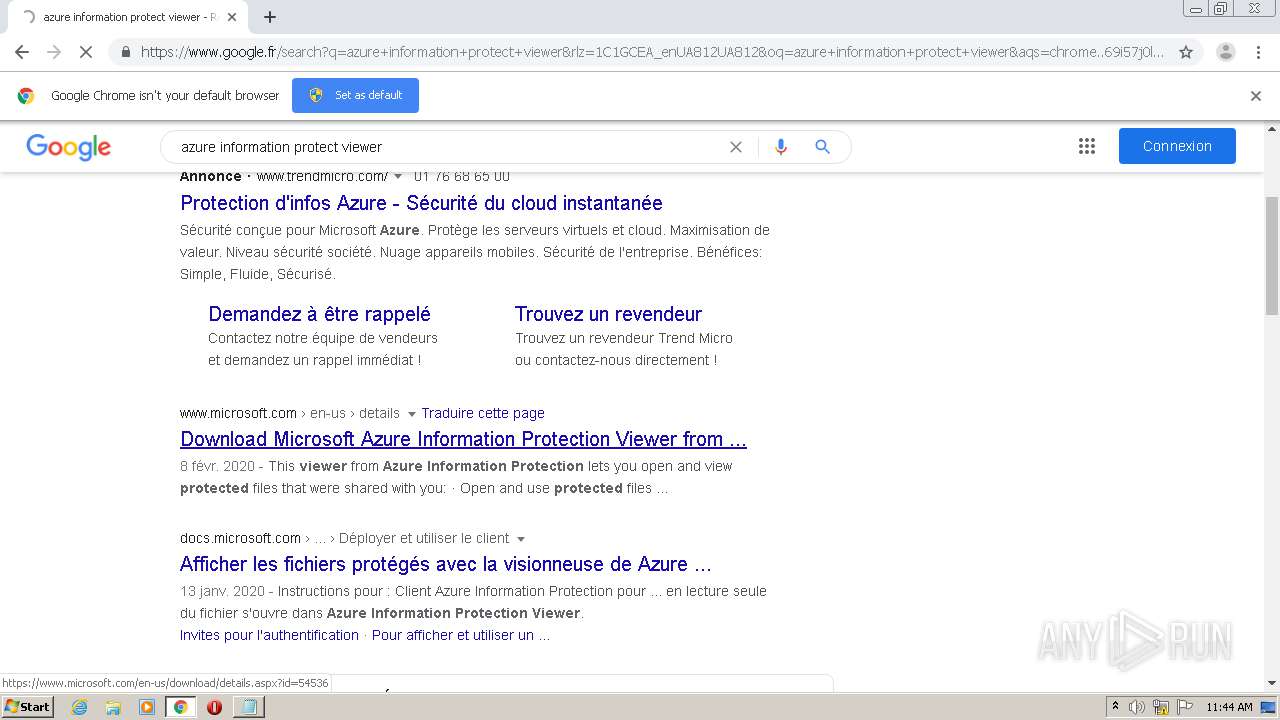Image resolution: width=1280 pixels, height=720 pixels.
Task: Show hidden system tray icons
Action: point(1115,707)
